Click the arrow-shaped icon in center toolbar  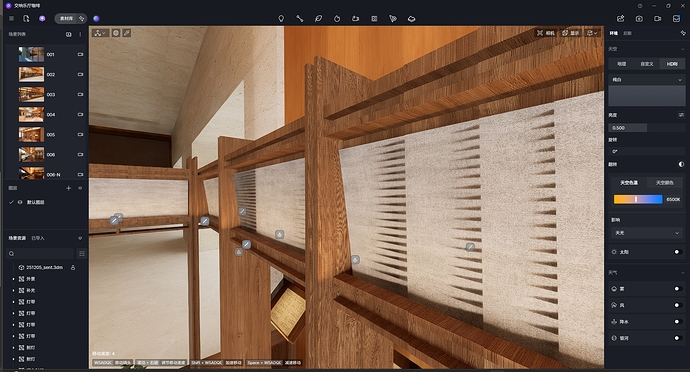pos(393,18)
